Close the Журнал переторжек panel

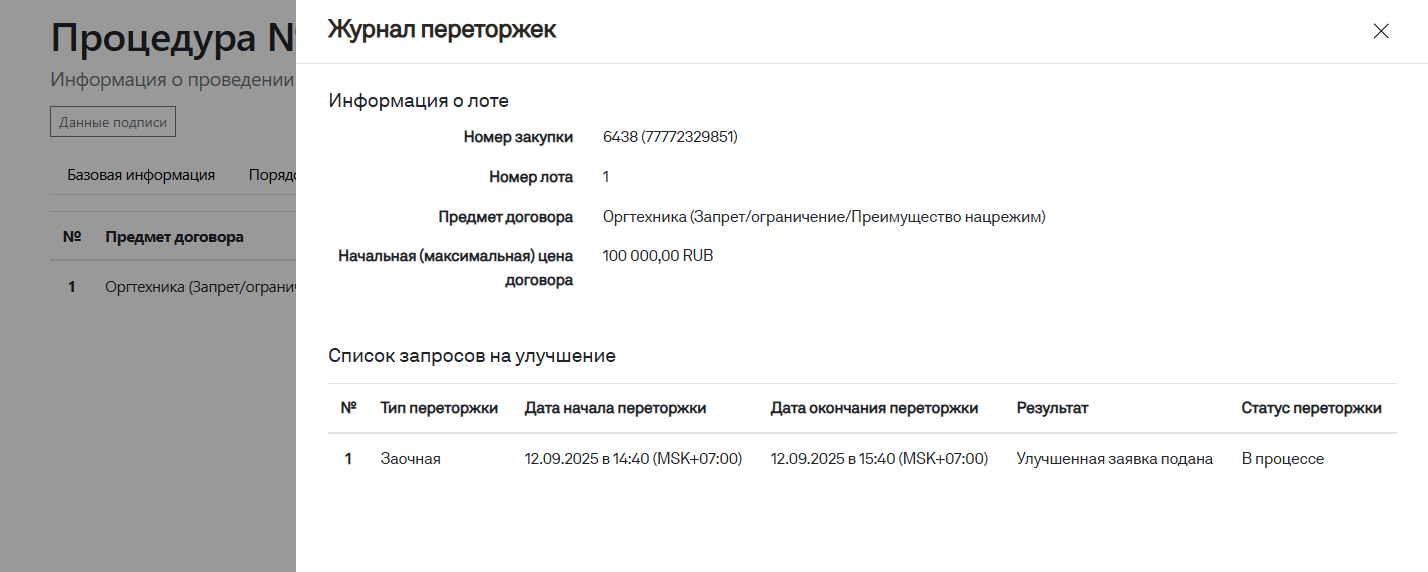1381,31
